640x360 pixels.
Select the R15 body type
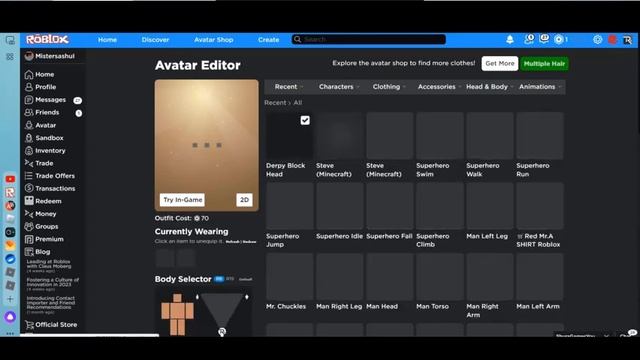coord(230,279)
